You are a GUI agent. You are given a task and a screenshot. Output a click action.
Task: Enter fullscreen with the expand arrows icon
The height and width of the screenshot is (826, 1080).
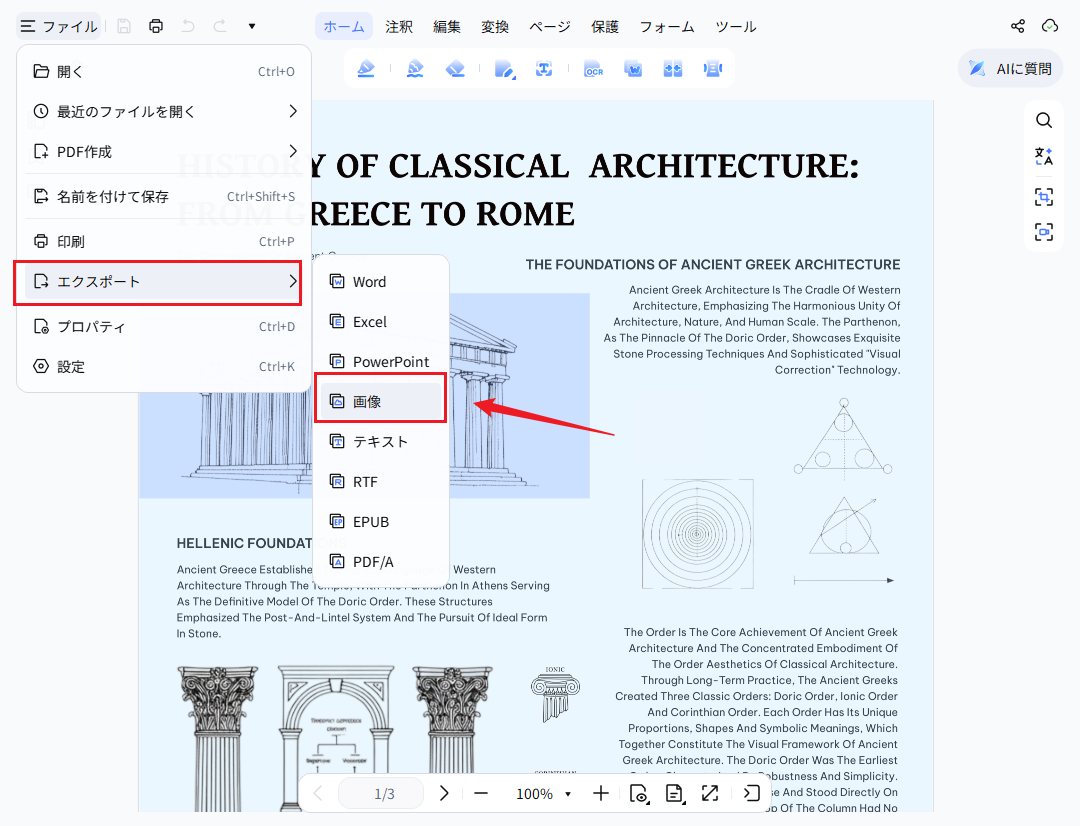coord(710,794)
